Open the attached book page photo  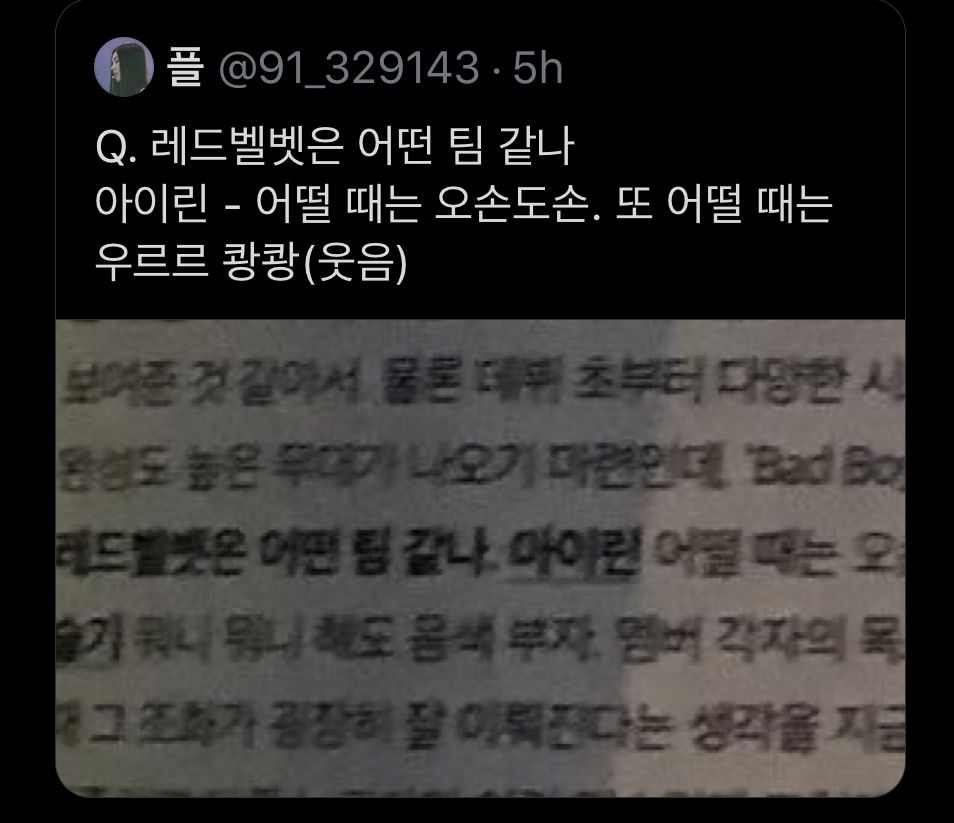click(x=480, y=558)
